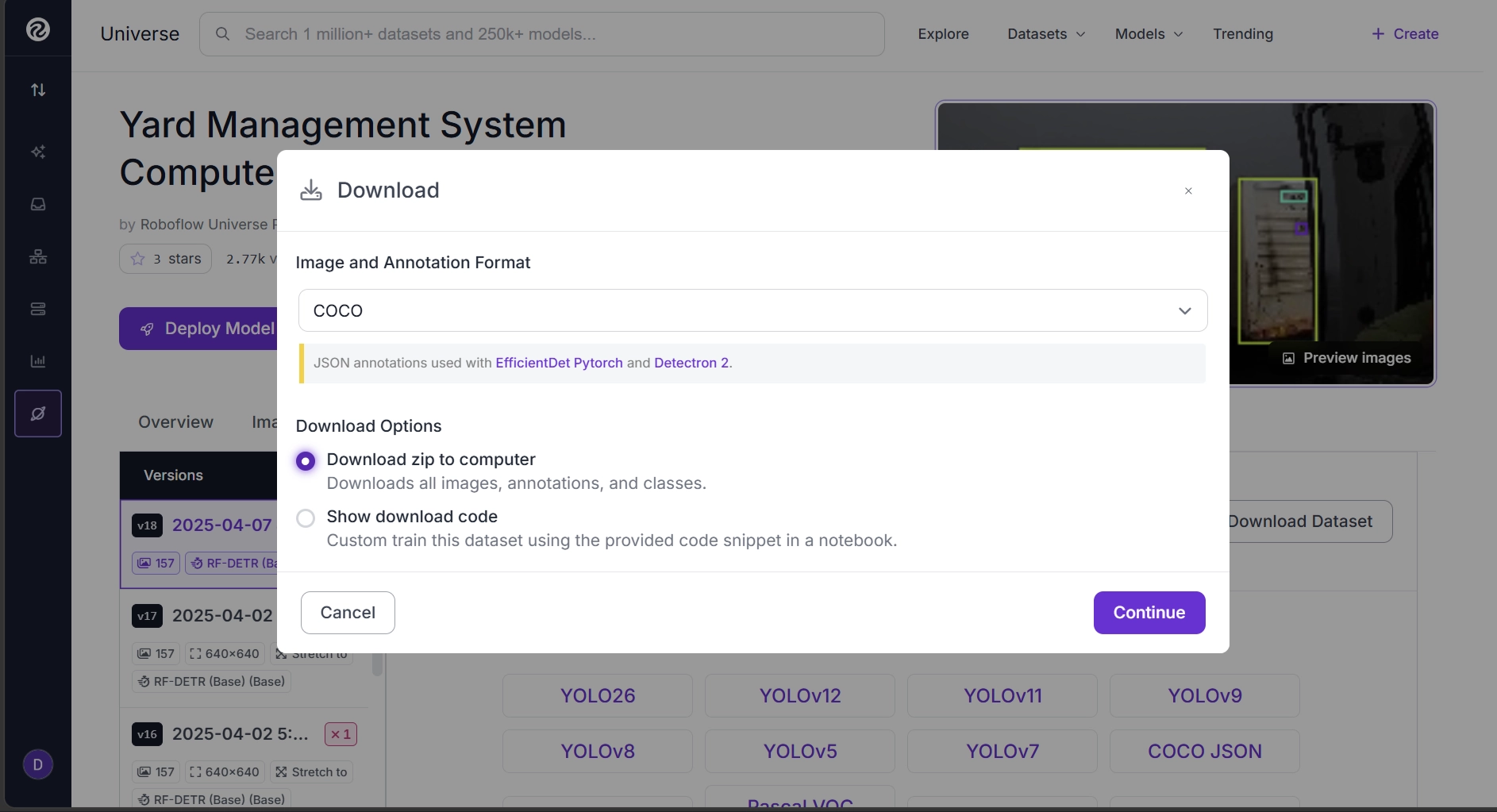Screen dimensions: 1497x812
Task: Click the RF-DETR chip in the v18 row
Action: point(232,564)
